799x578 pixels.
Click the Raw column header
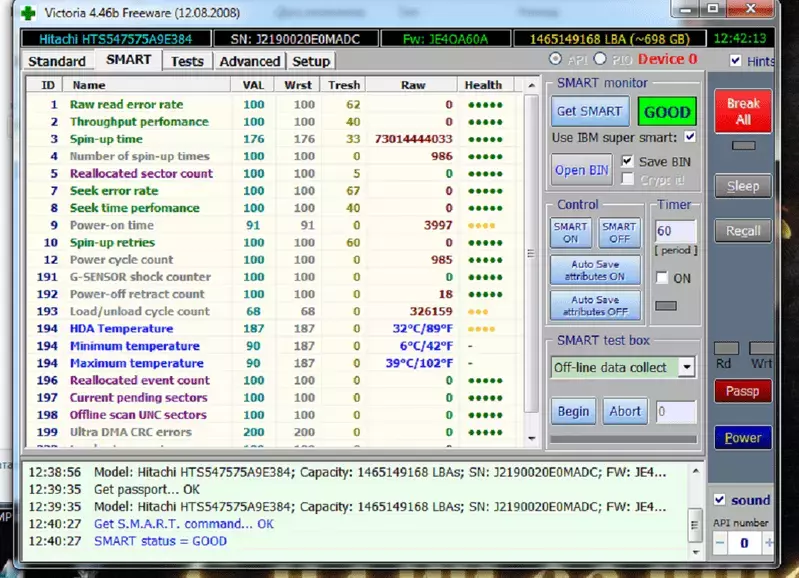(x=413, y=85)
